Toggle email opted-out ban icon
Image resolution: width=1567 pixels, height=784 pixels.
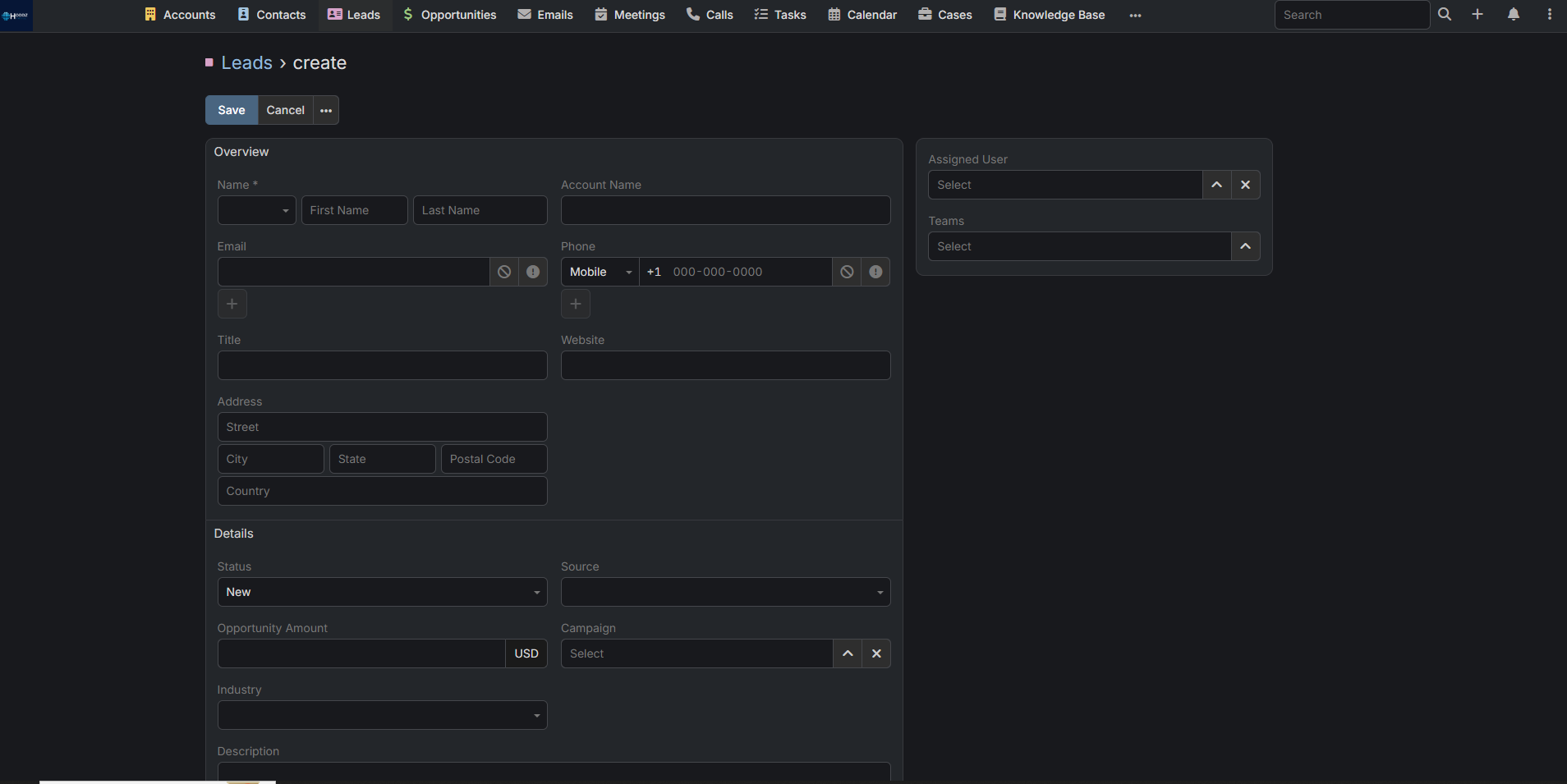[x=504, y=272]
